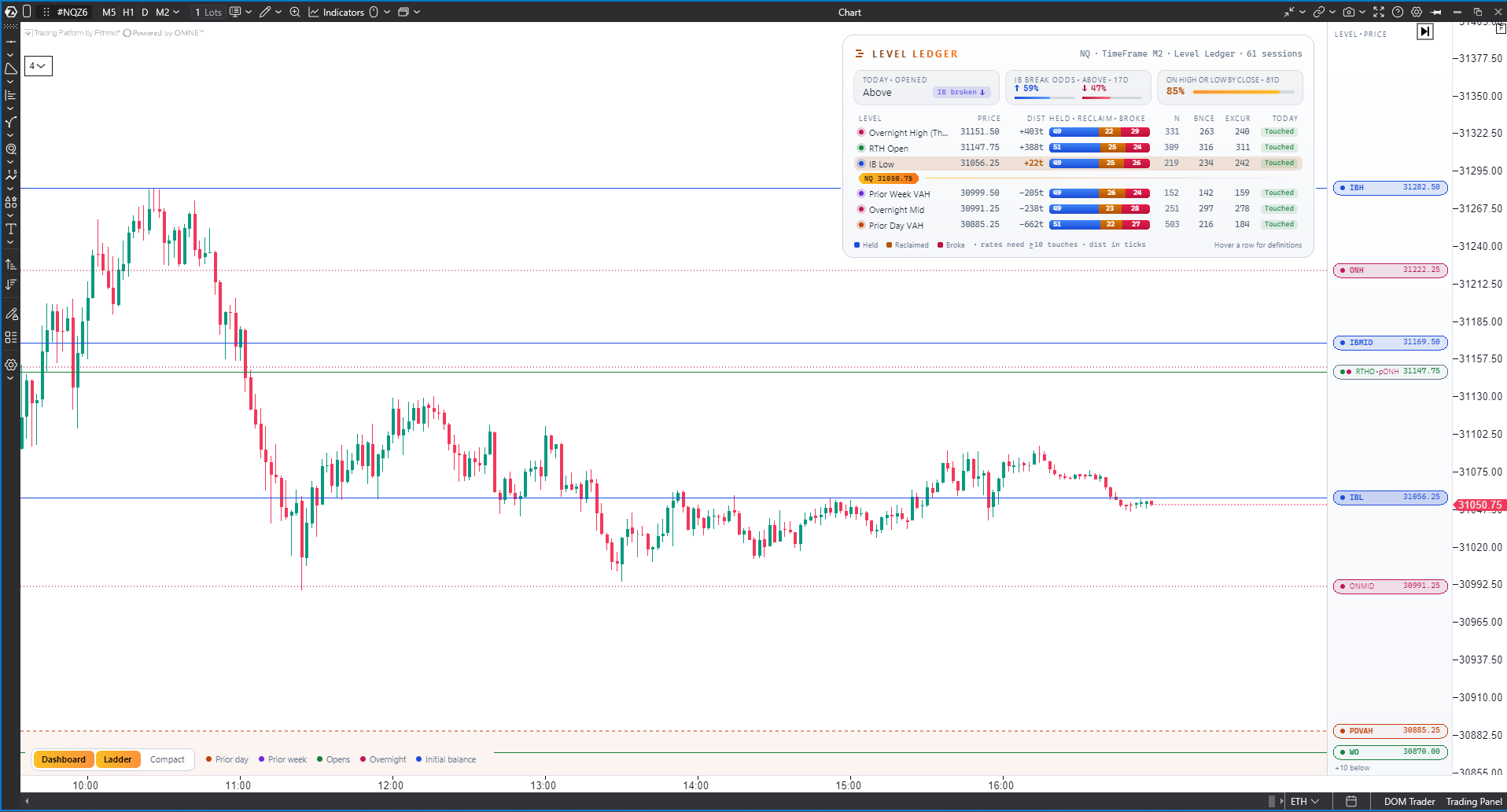Switch to the D daily timeframe
The image size is (1507, 812).
[x=145, y=12]
